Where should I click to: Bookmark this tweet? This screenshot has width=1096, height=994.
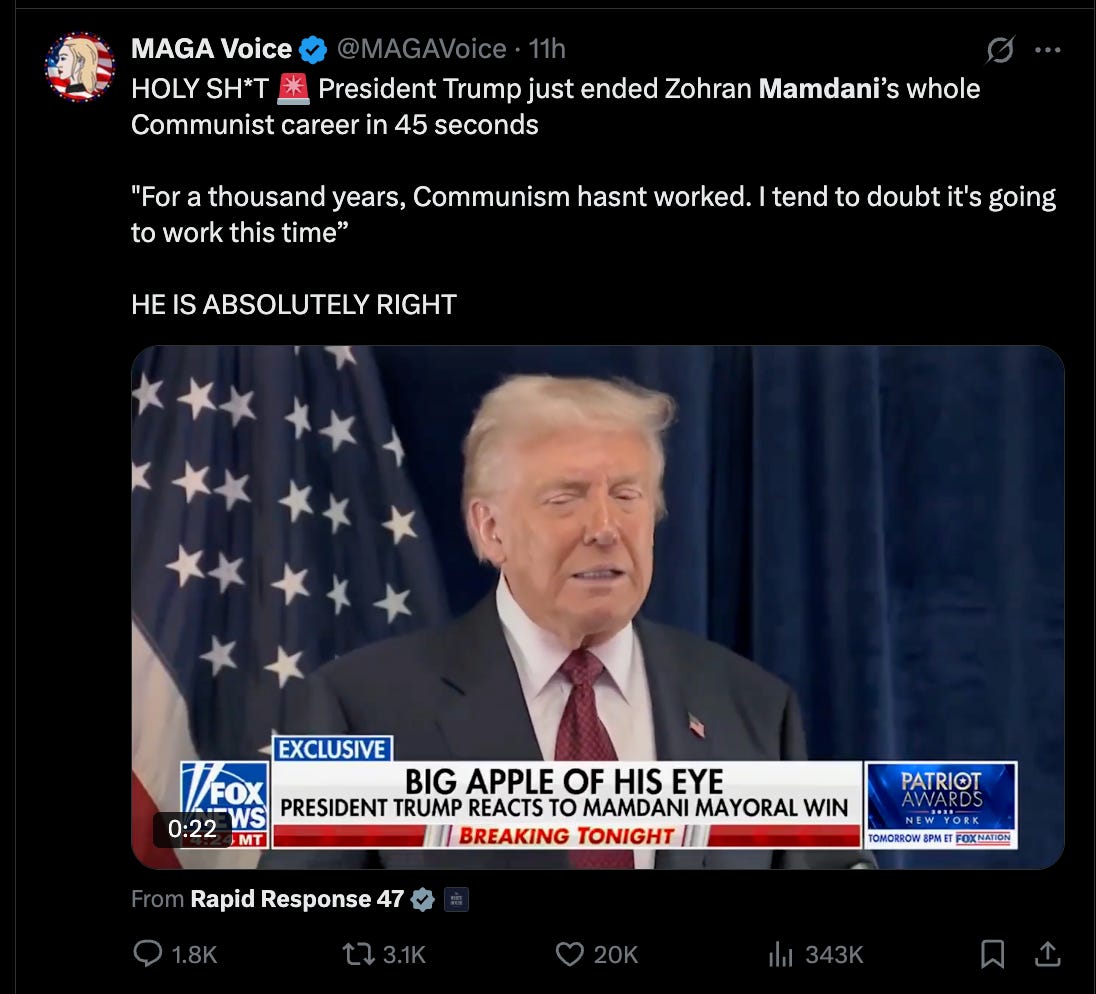click(993, 954)
